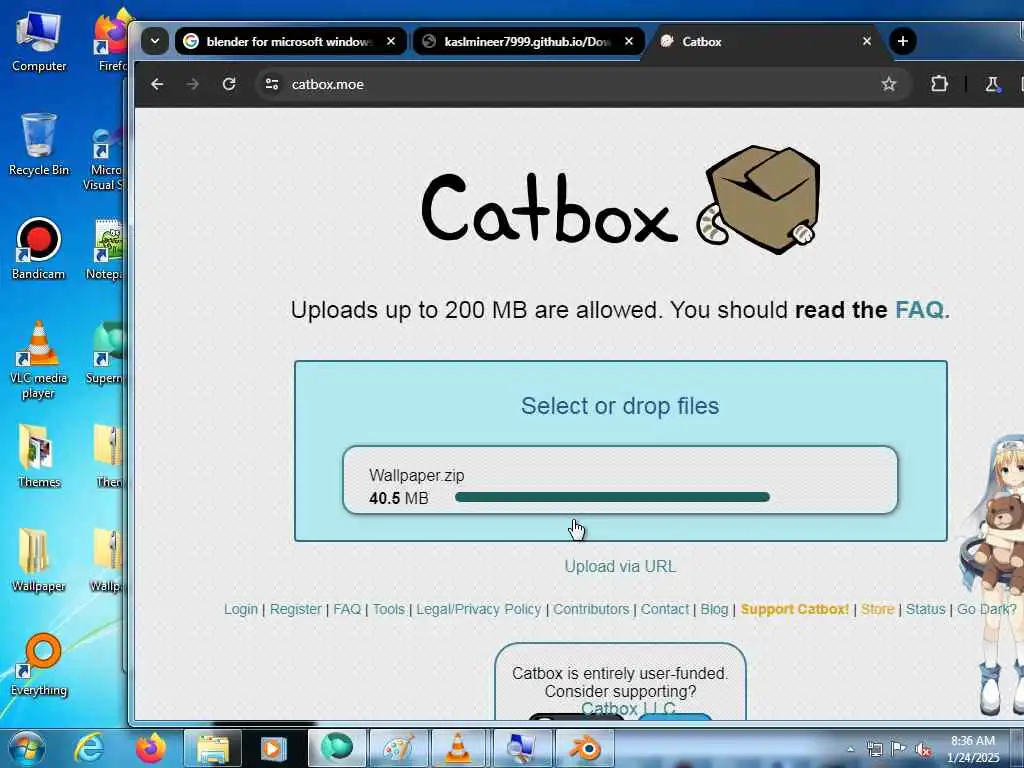This screenshot has height=768, width=1024.
Task: Click the Wallpaper.zip upload progress bar
Action: point(612,498)
